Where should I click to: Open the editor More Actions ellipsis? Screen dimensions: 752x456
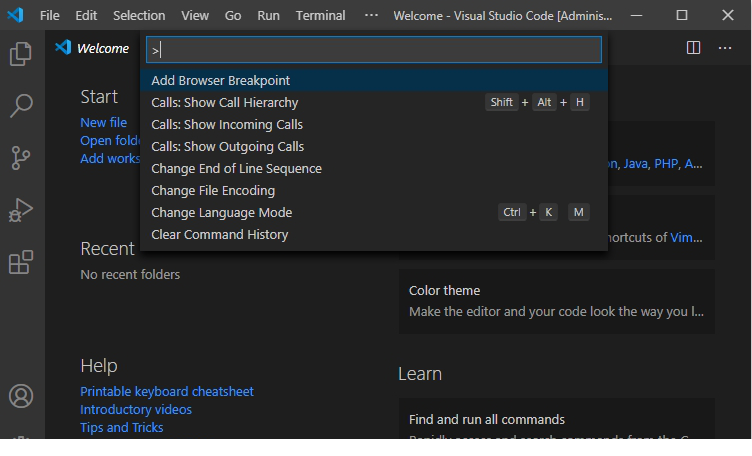[x=725, y=48]
